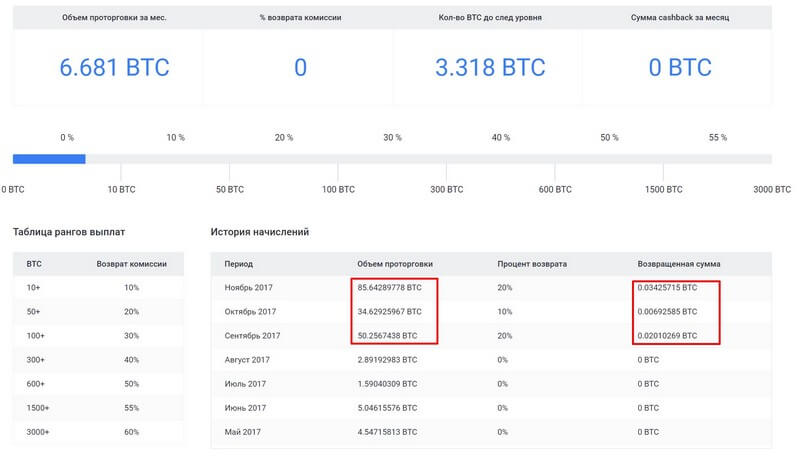
Task: Click the 'Объем проторговки' column header
Action: point(398,265)
